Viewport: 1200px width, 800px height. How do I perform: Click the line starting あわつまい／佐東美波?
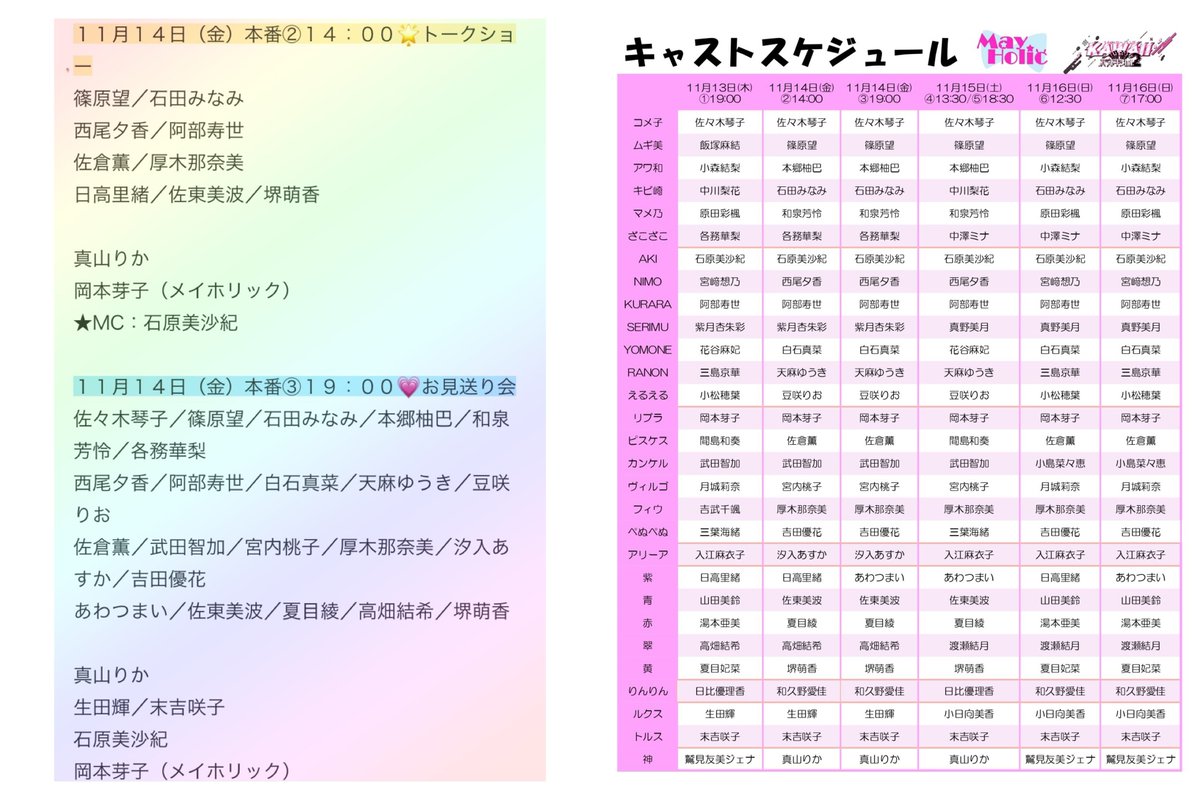(x=291, y=611)
